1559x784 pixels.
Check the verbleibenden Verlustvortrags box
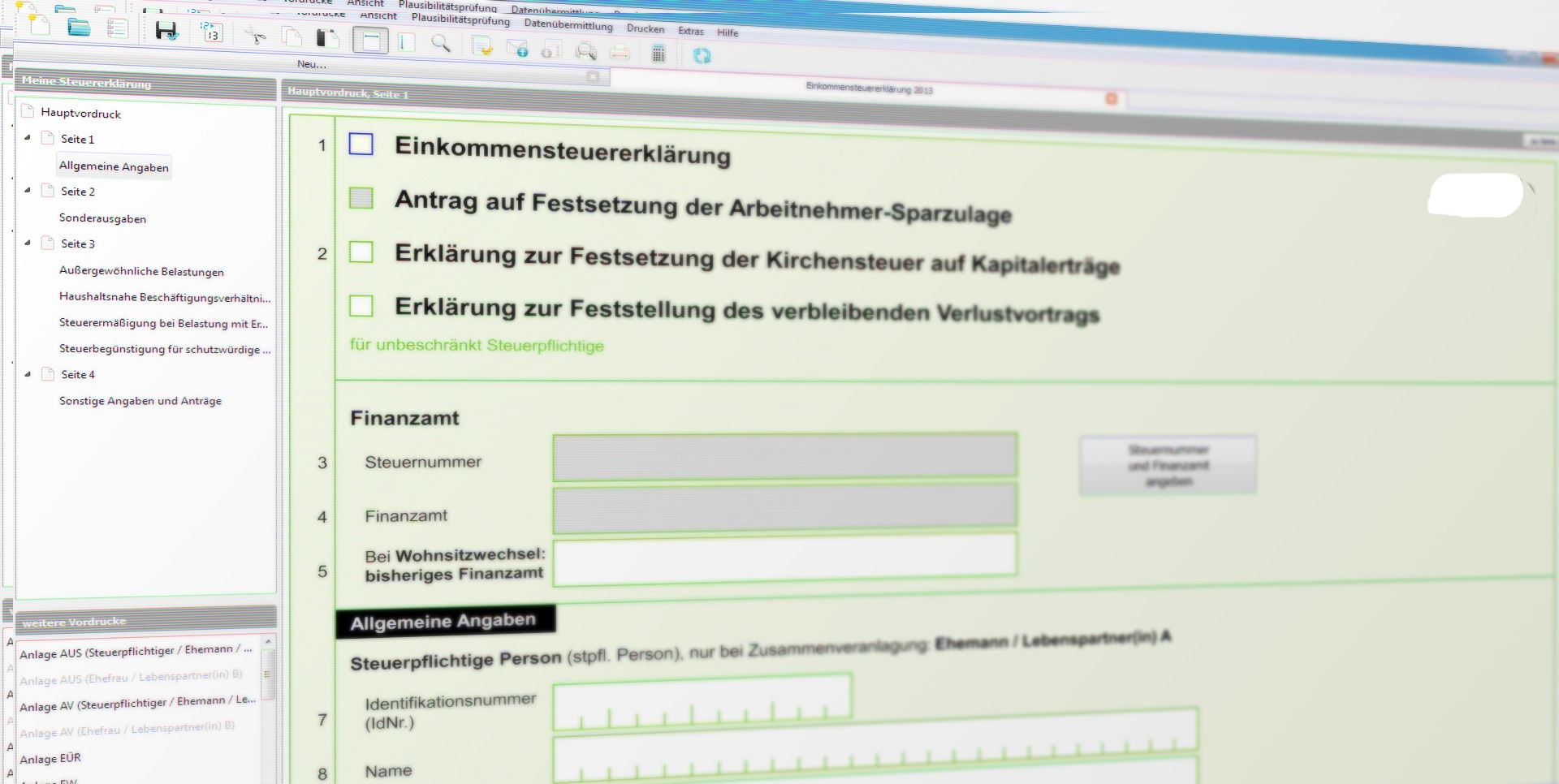[361, 306]
